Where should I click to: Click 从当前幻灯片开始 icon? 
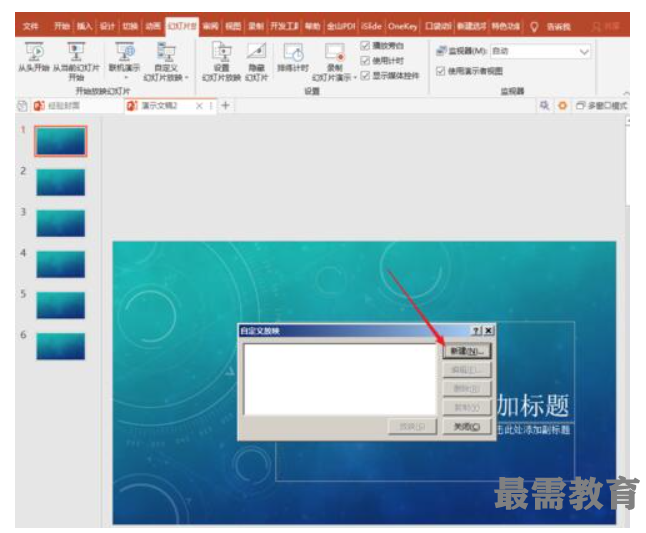[x=76, y=51]
